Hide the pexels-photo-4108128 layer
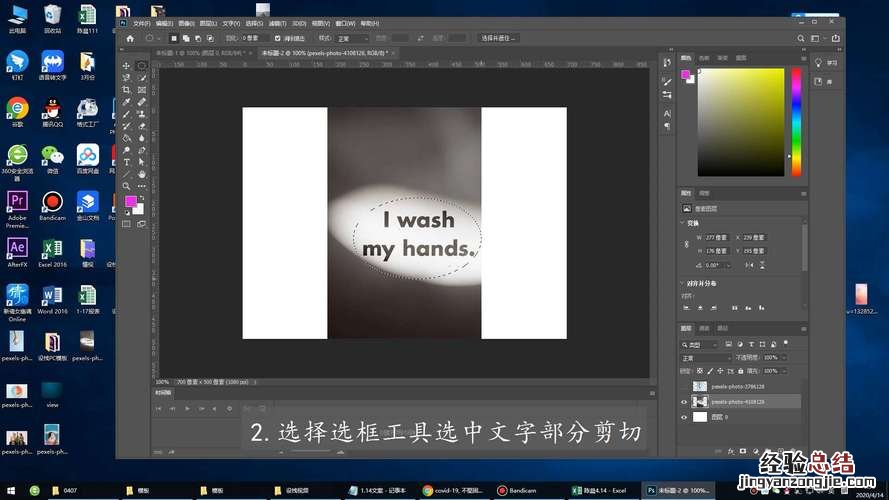 pyautogui.click(x=684, y=402)
